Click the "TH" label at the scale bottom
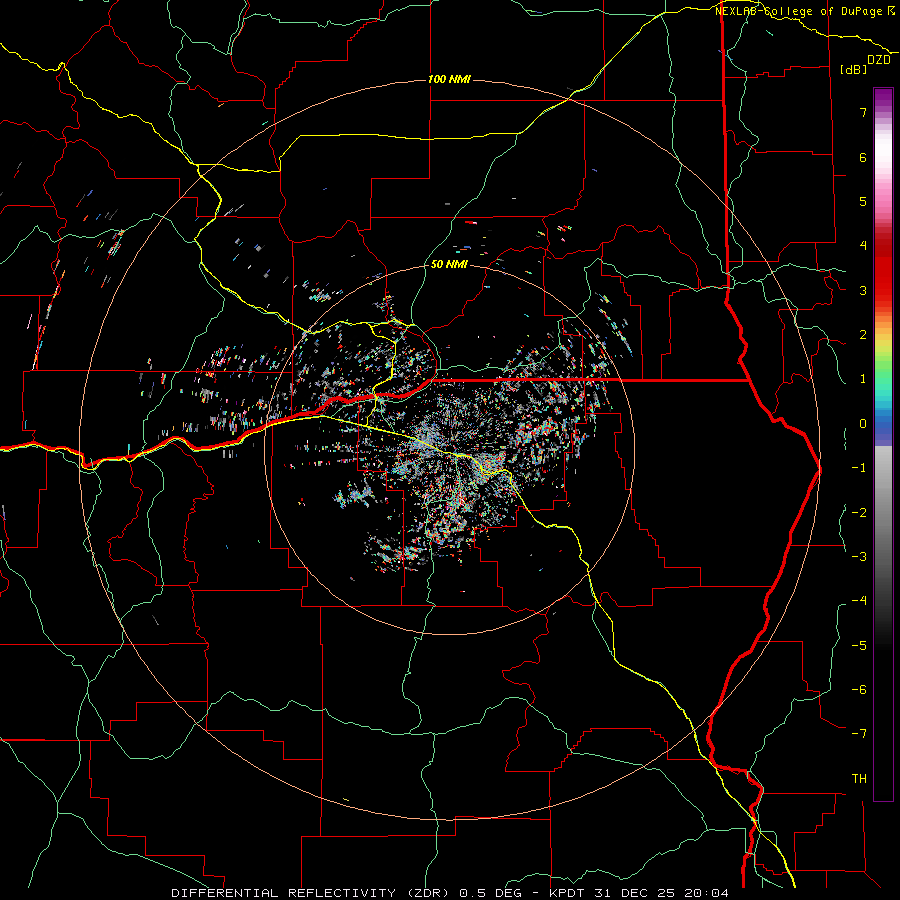The width and height of the screenshot is (900, 900). pyautogui.click(x=859, y=779)
